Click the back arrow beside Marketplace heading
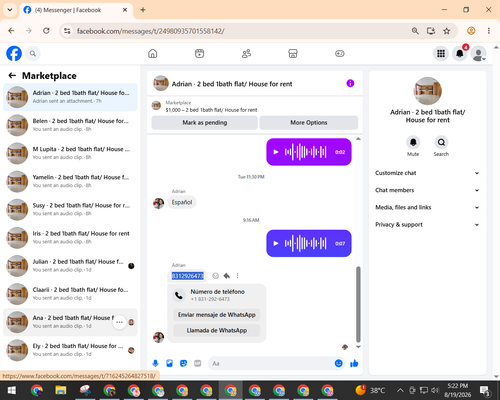Screen dimensions: 500x400 pyautogui.click(x=12, y=76)
